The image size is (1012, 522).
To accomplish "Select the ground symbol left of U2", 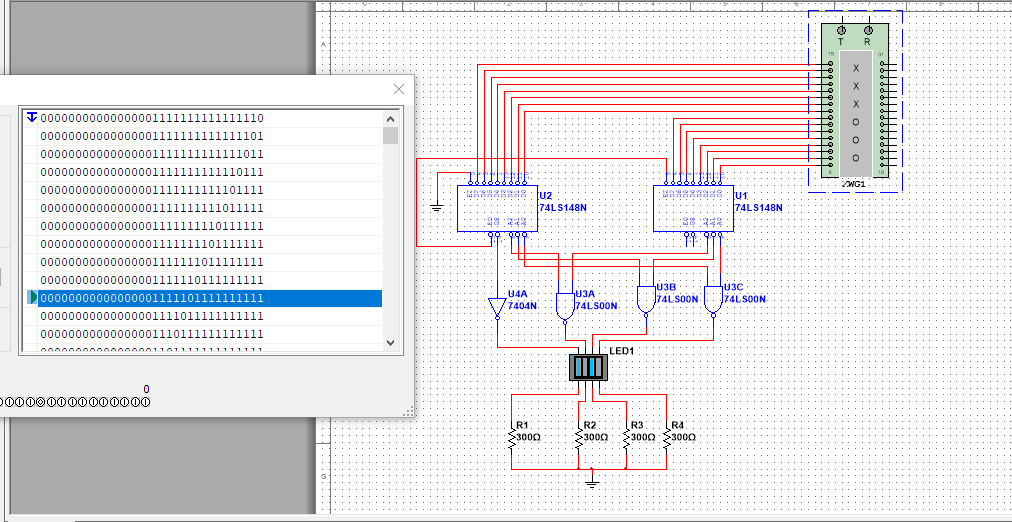I will (x=437, y=208).
